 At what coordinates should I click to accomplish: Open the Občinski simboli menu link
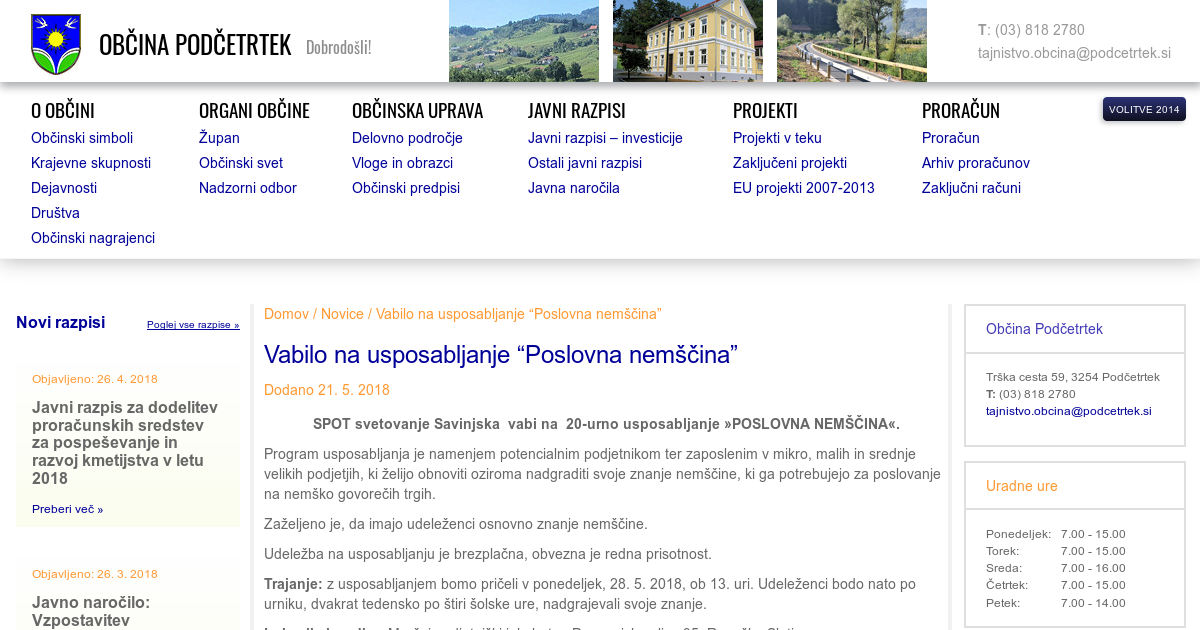click(x=82, y=138)
